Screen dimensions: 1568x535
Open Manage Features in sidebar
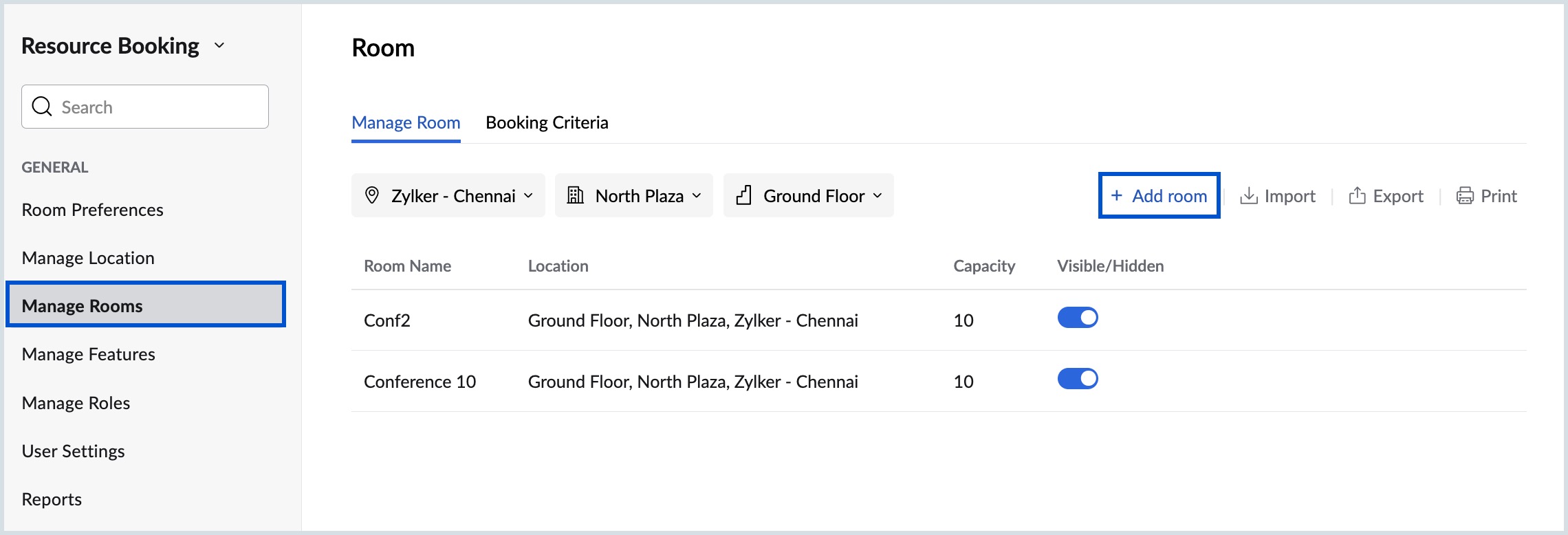(x=89, y=354)
